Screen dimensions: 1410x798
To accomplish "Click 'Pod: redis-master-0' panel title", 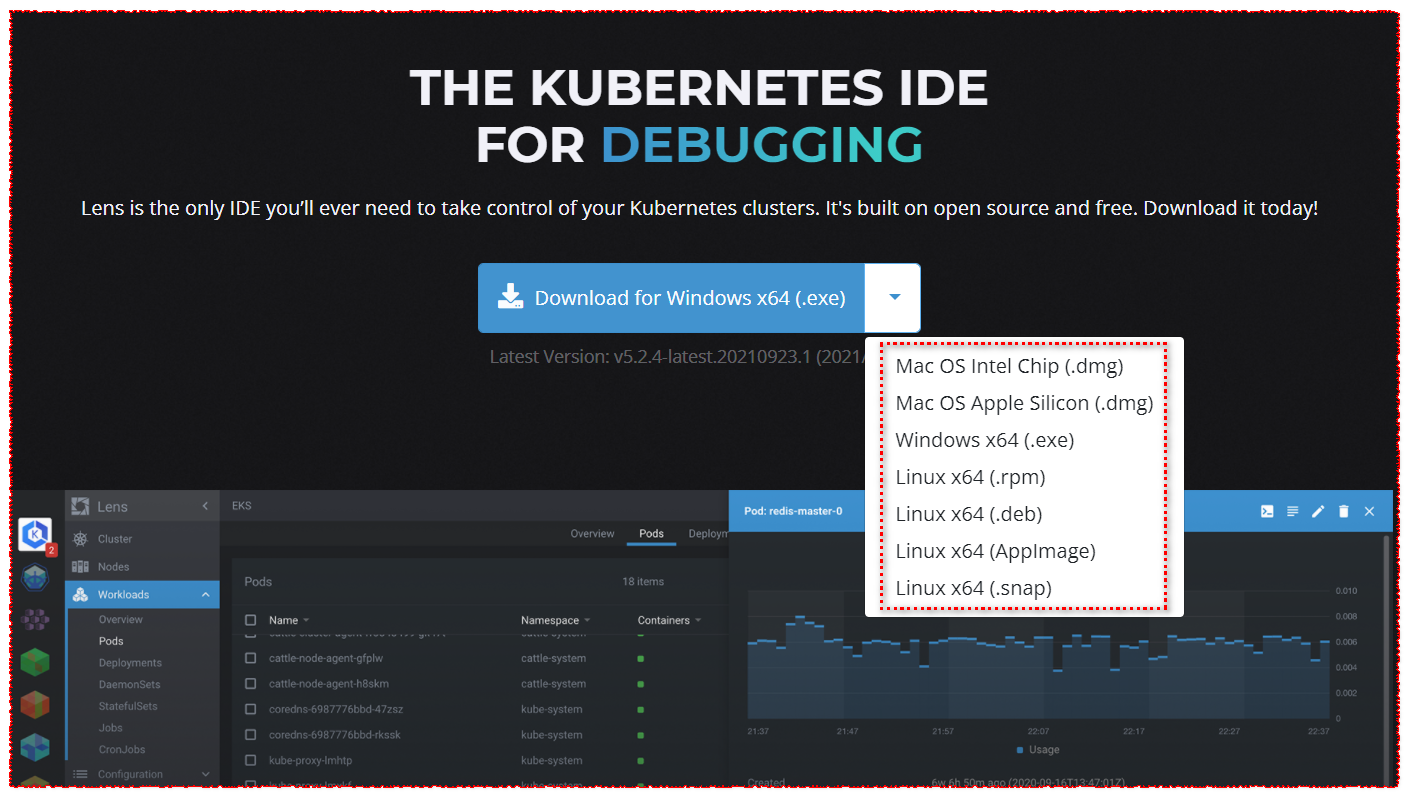I will click(793, 511).
